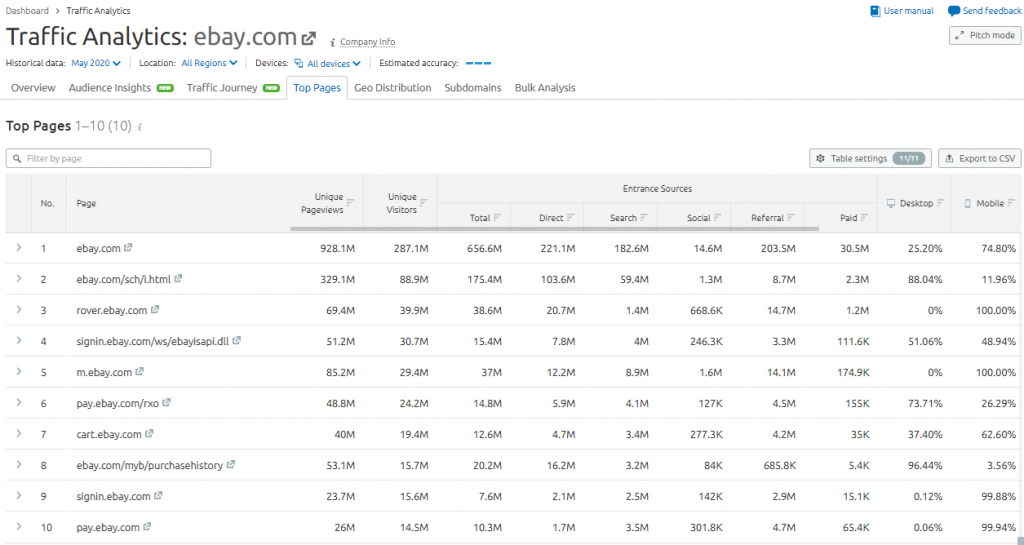Open the User manual link
1024x545 pixels.
(x=902, y=11)
